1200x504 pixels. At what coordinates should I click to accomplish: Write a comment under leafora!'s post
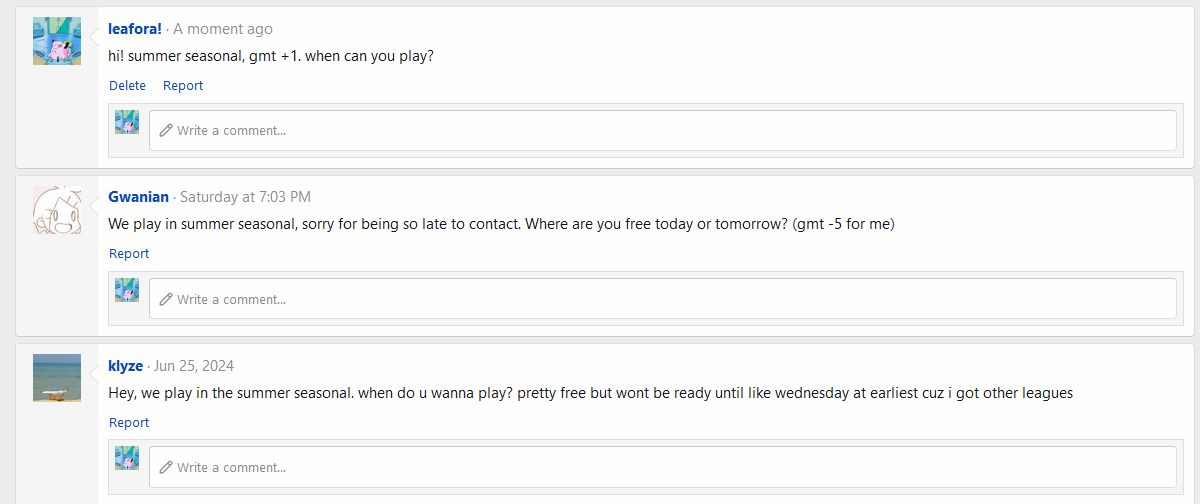[662, 130]
